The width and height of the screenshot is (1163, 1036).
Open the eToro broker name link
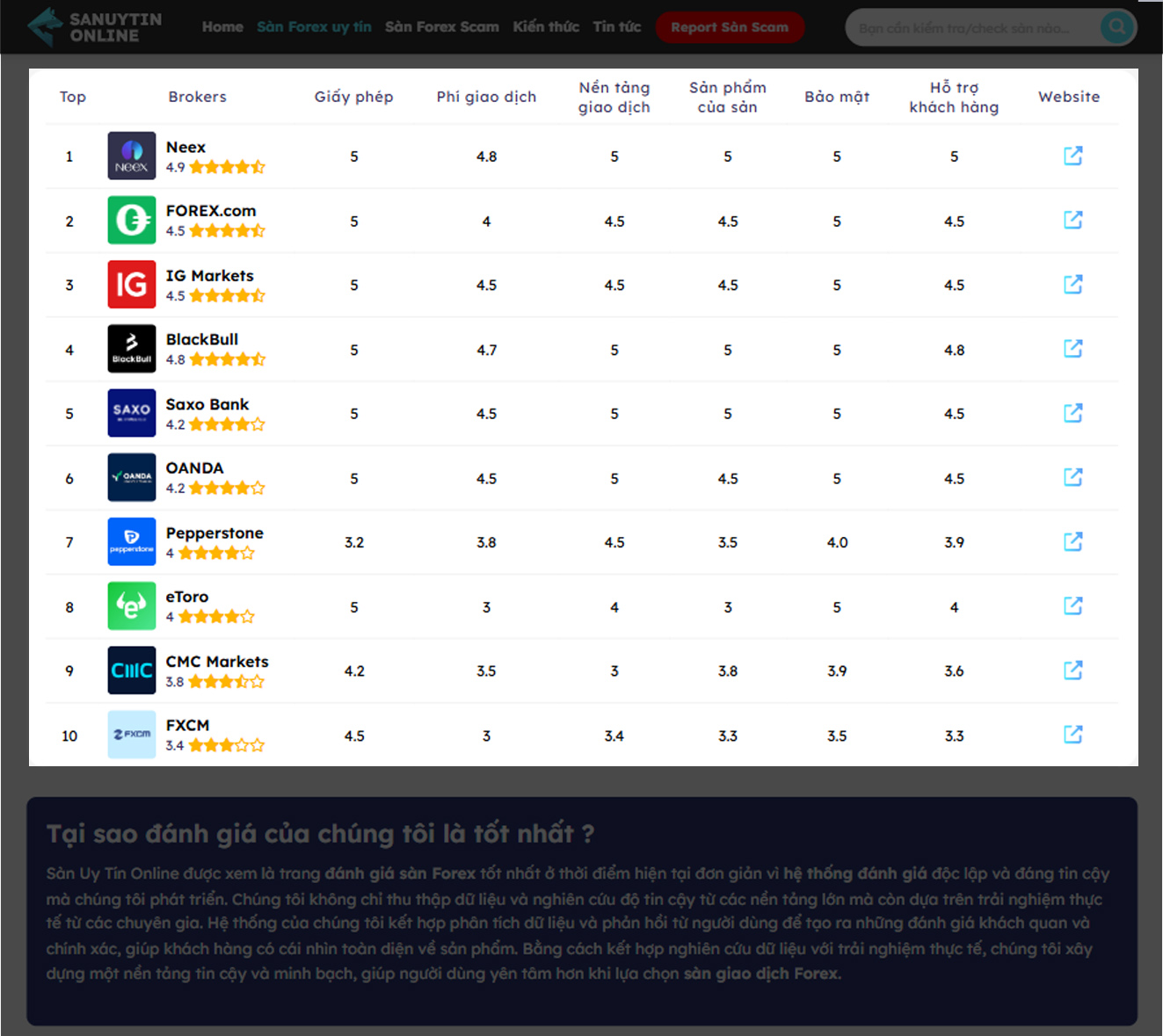point(187,597)
